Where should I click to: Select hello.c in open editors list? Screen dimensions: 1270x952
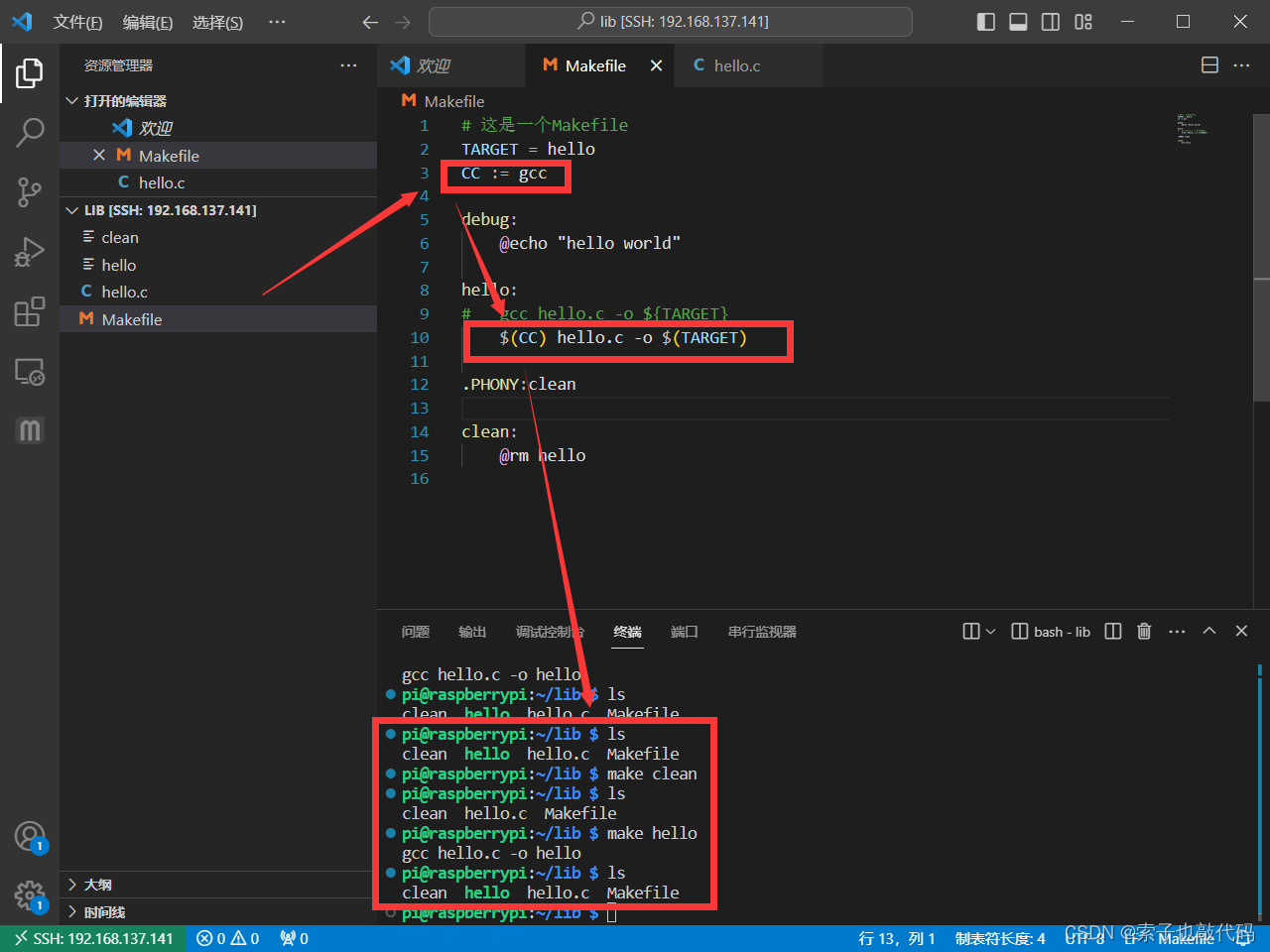(218, 182)
